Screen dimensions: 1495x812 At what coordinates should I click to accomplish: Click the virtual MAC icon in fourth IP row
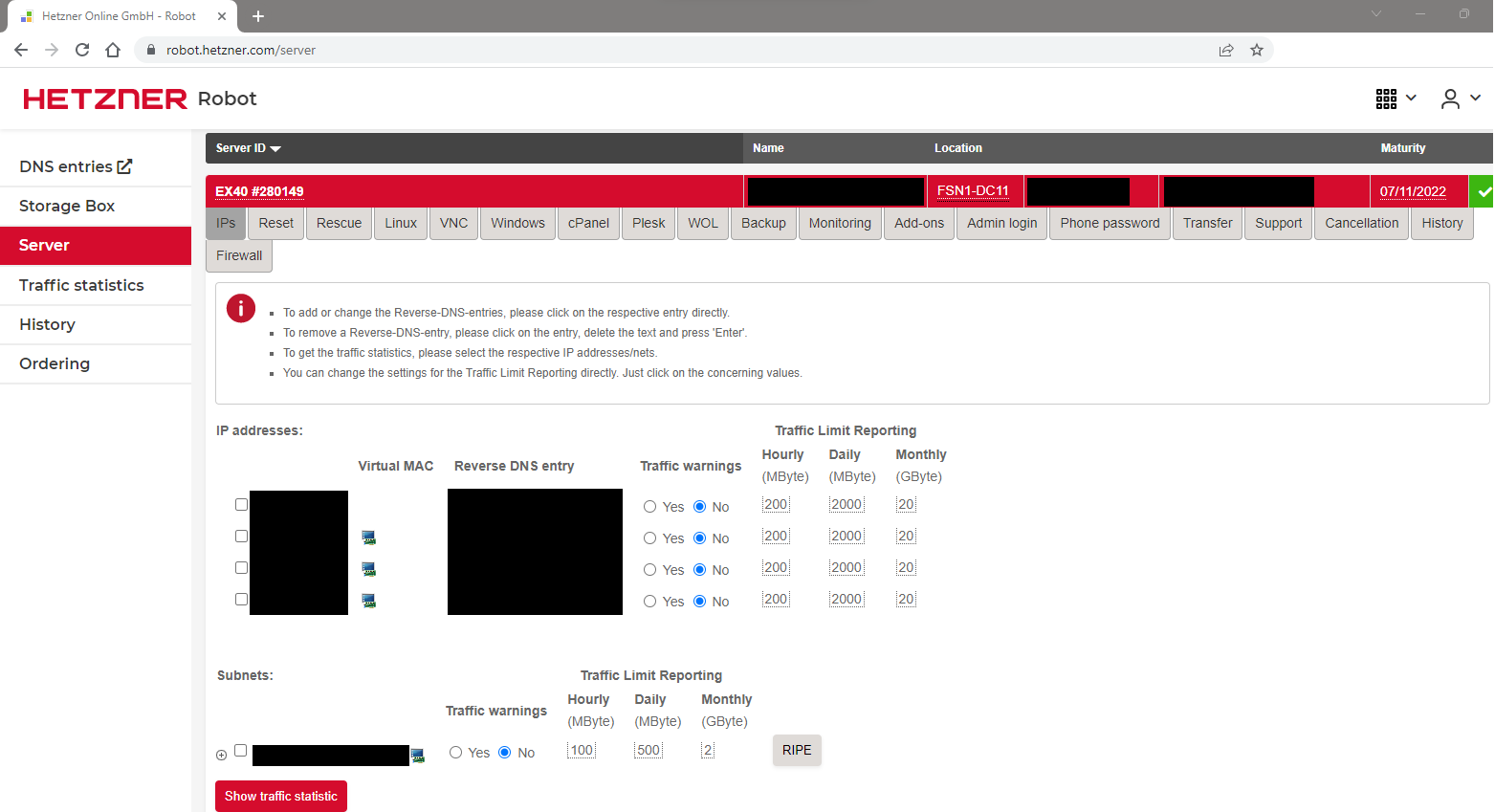pyautogui.click(x=368, y=601)
